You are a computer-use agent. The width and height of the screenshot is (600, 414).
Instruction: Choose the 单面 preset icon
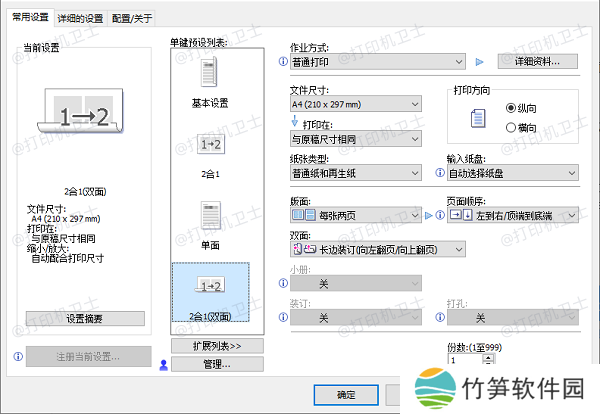[210, 215]
